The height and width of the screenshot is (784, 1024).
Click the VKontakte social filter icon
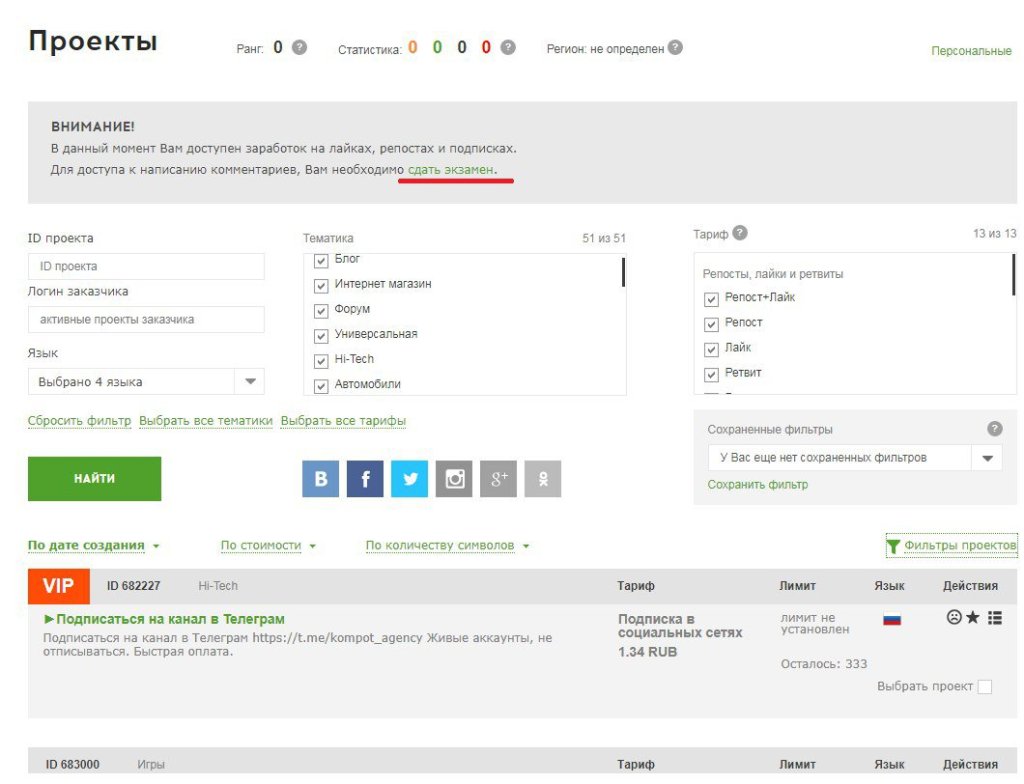321,479
